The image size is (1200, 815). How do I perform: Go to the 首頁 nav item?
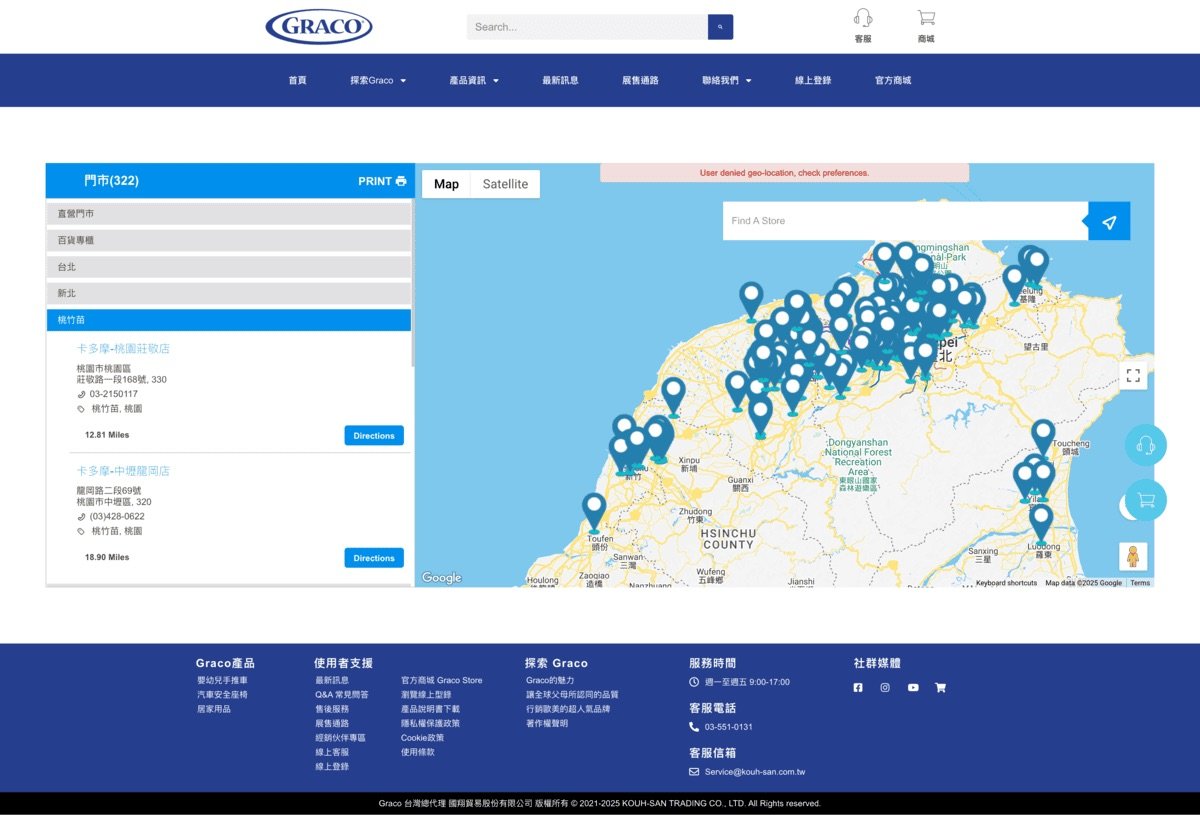[x=297, y=80]
